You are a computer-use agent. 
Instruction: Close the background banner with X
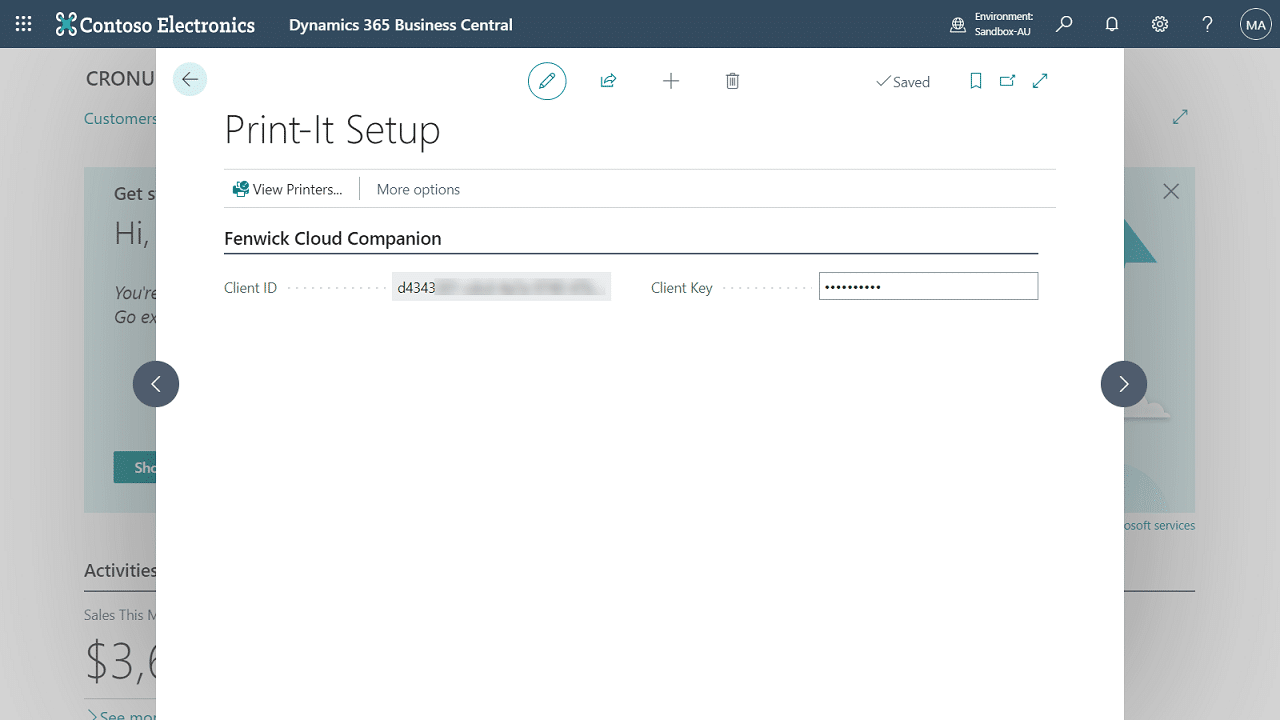pos(1171,191)
